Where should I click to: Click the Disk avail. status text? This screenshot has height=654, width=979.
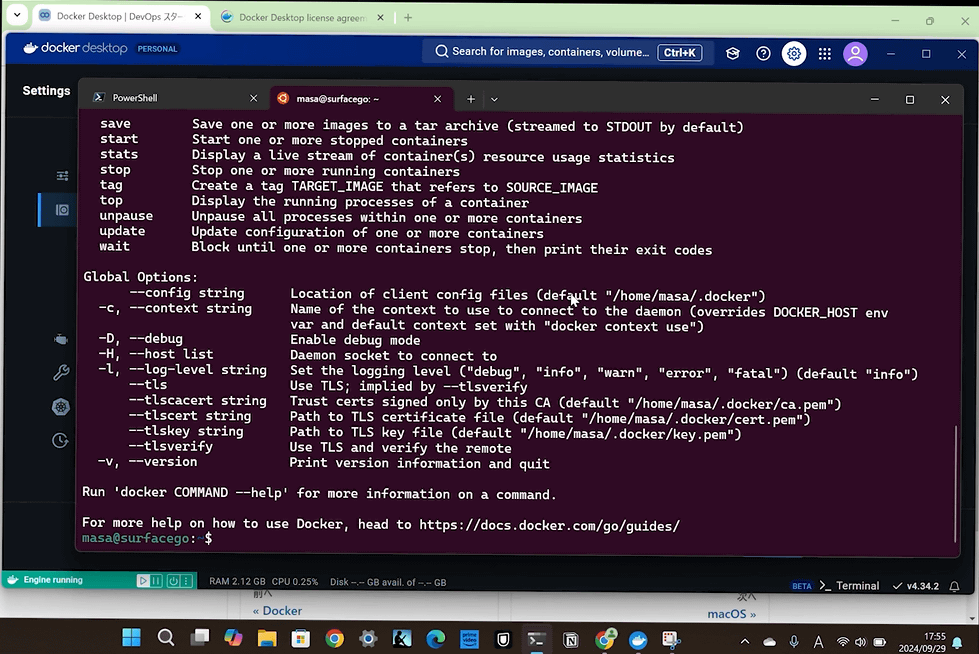tap(388, 582)
